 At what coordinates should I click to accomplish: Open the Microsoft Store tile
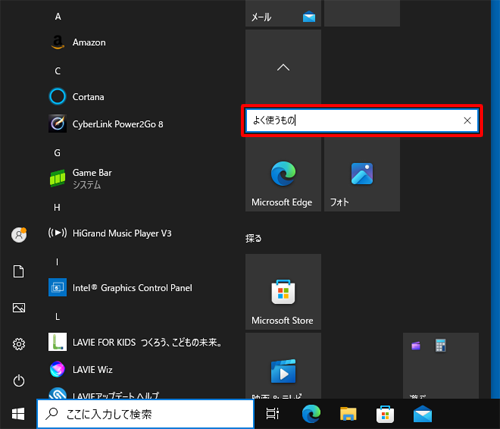283,292
